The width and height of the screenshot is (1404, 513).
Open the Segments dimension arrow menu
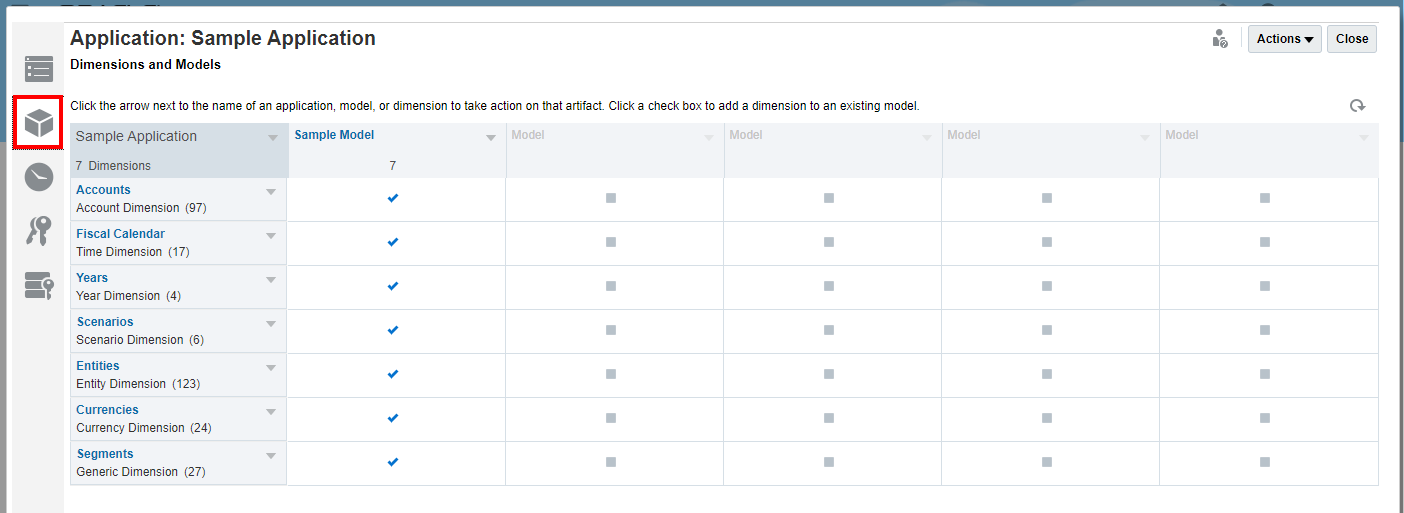click(271, 455)
